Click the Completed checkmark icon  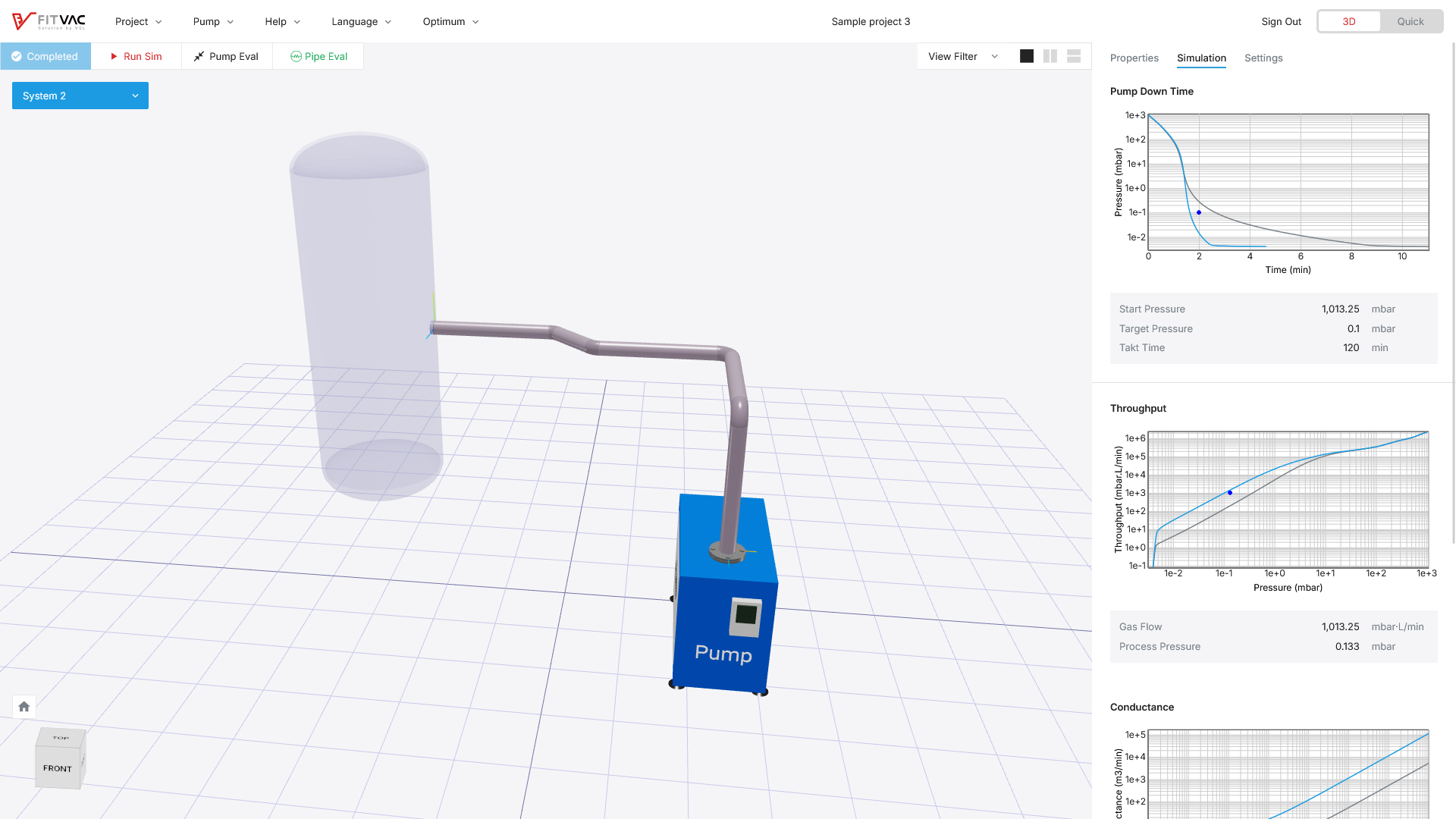[16, 56]
